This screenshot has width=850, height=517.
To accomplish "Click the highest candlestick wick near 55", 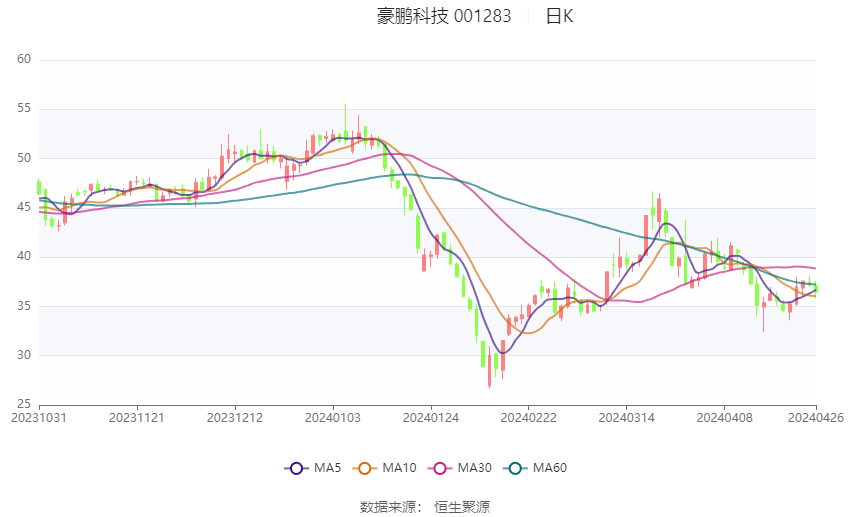I will pos(345,122).
